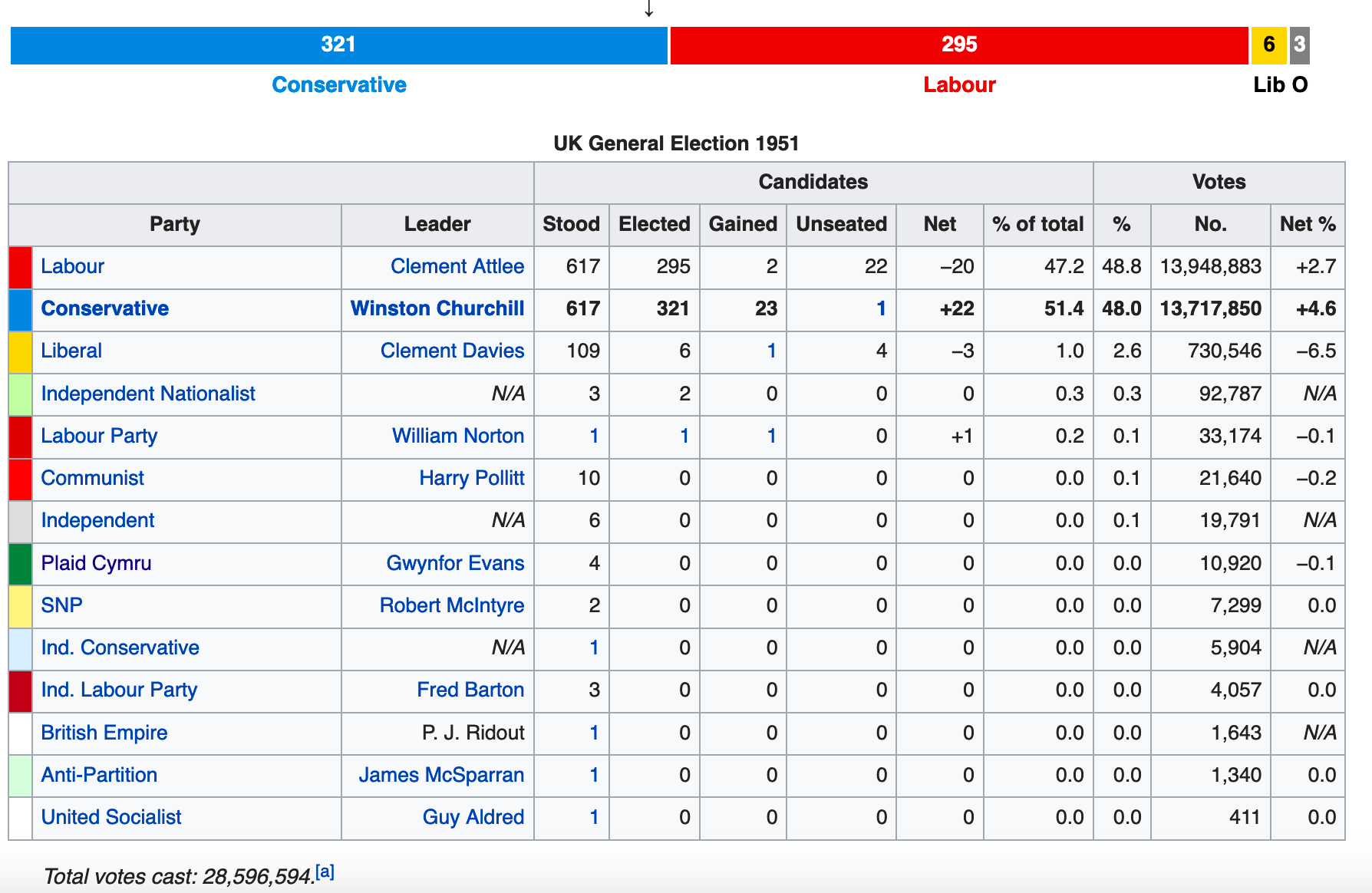Click Labour's vote count 13,948,883

coord(1211,266)
